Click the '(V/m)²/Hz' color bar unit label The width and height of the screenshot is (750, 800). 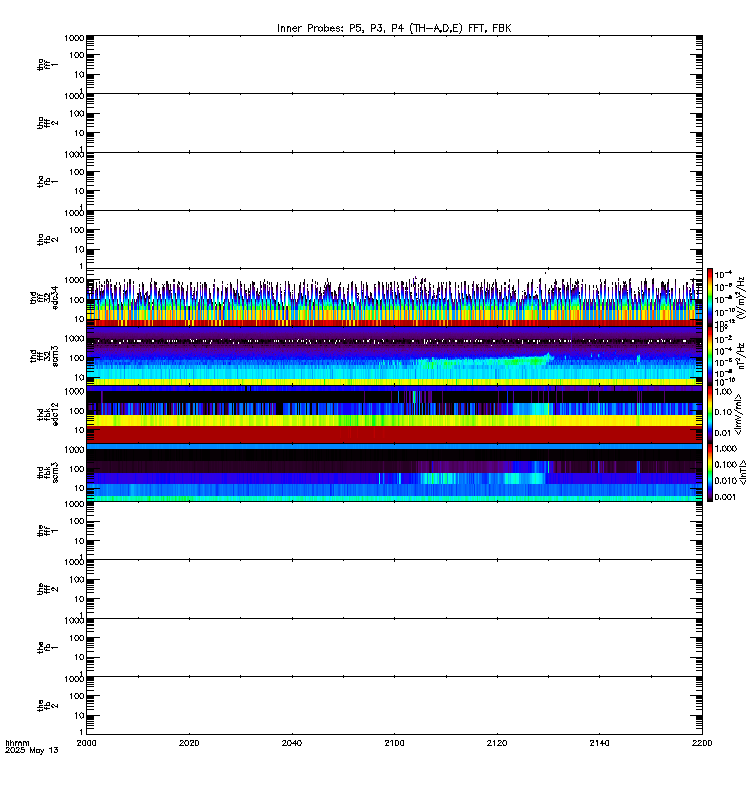(x=740, y=298)
